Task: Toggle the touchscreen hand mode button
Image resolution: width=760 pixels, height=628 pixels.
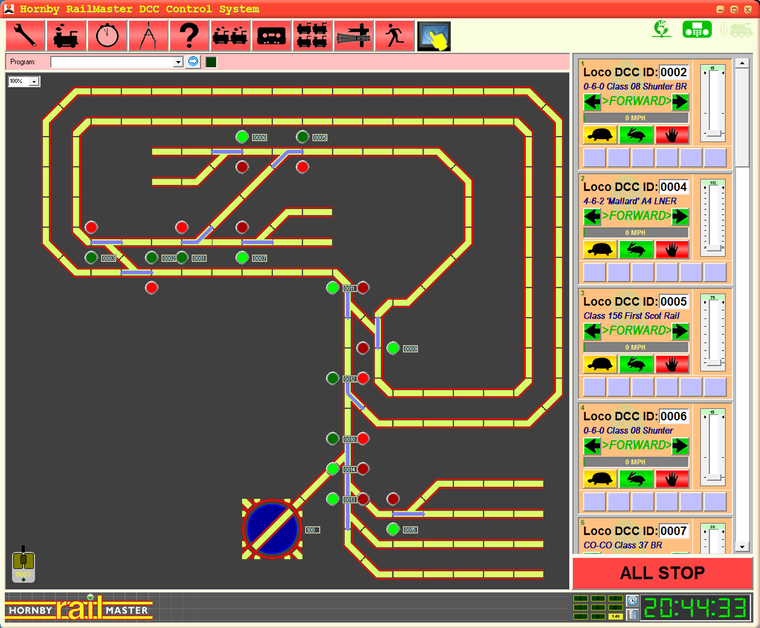Action: pos(434,36)
